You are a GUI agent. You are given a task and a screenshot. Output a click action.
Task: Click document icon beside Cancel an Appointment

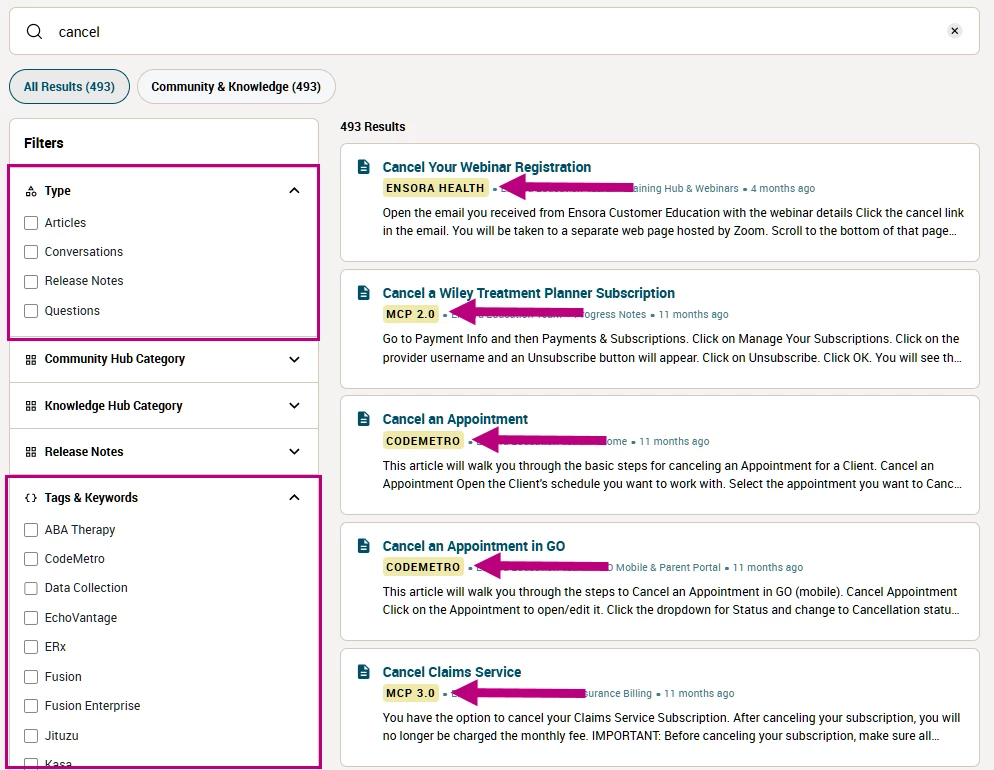click(x=363, y=419)
